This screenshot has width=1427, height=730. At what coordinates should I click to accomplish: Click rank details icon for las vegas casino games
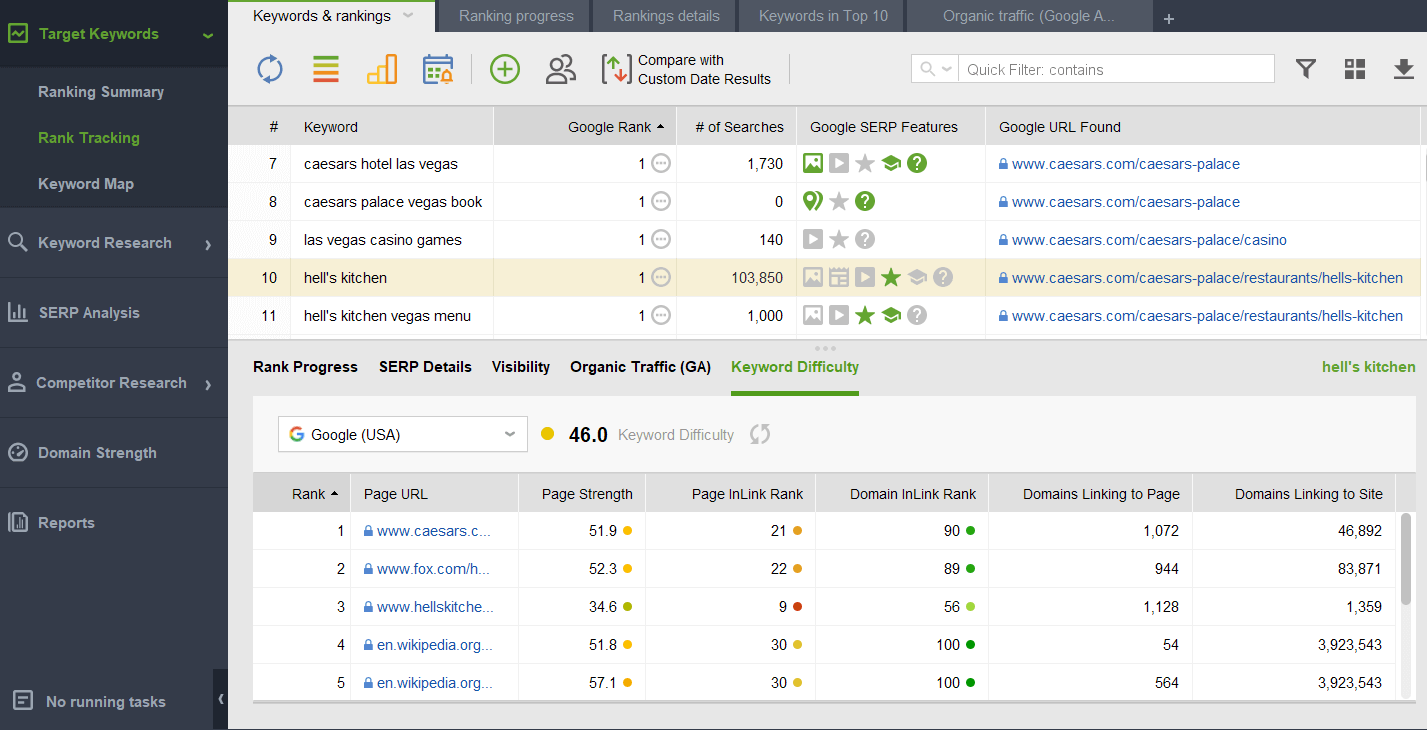pyautogui.click(x=661, y=240)
